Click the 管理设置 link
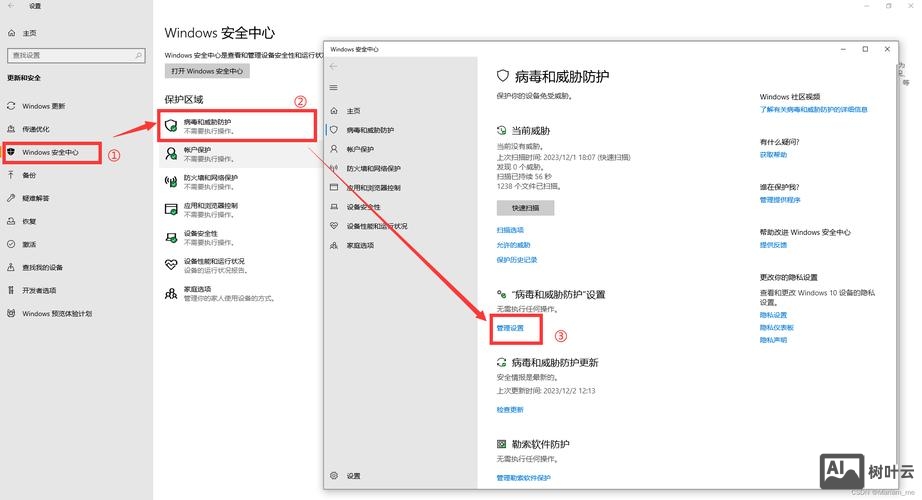This screenshot has width=922, height=500. 510,328
